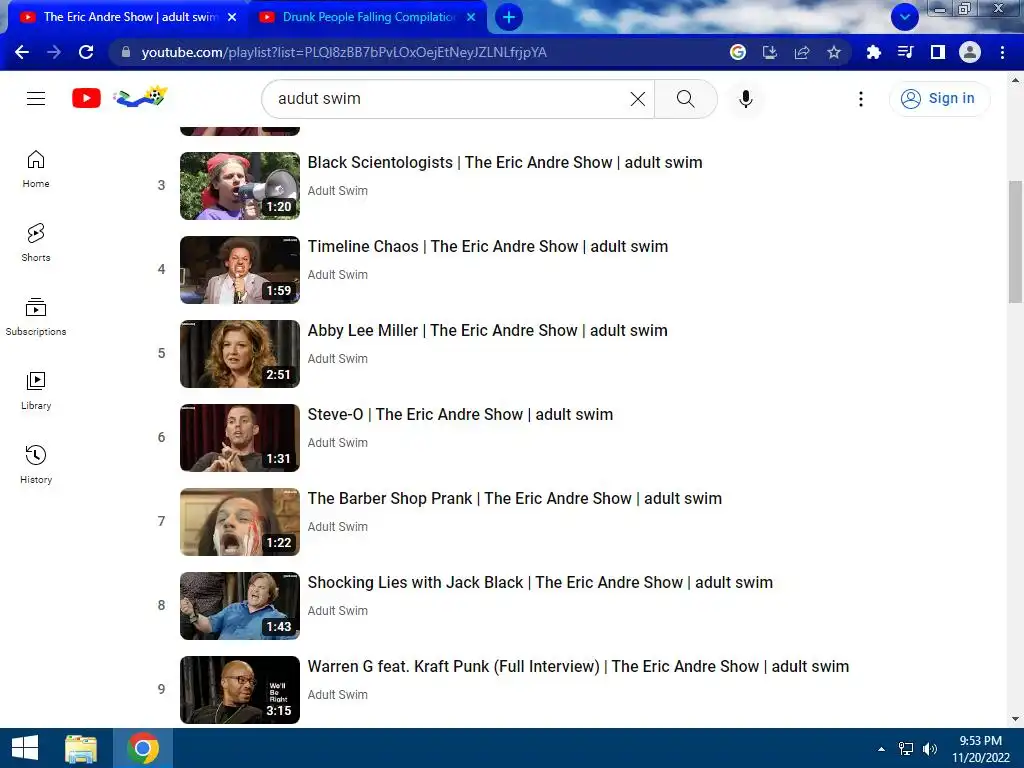Open the YouTube hamburger guide menu
This screenshot has width=1024, height=768.
point(36,99)
